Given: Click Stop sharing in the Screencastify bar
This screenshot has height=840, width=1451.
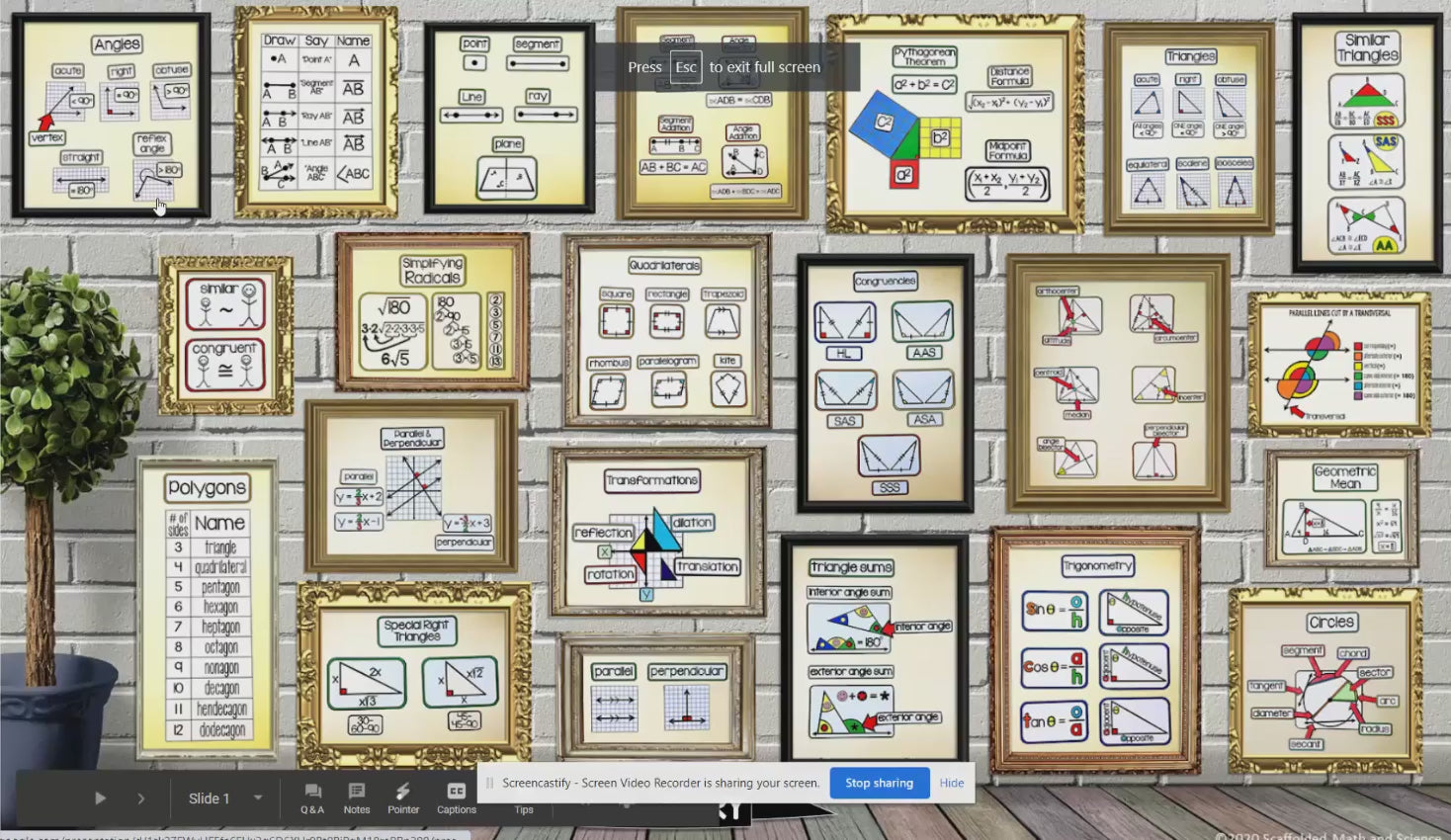Looking at the screenshot, I should 879,783.
